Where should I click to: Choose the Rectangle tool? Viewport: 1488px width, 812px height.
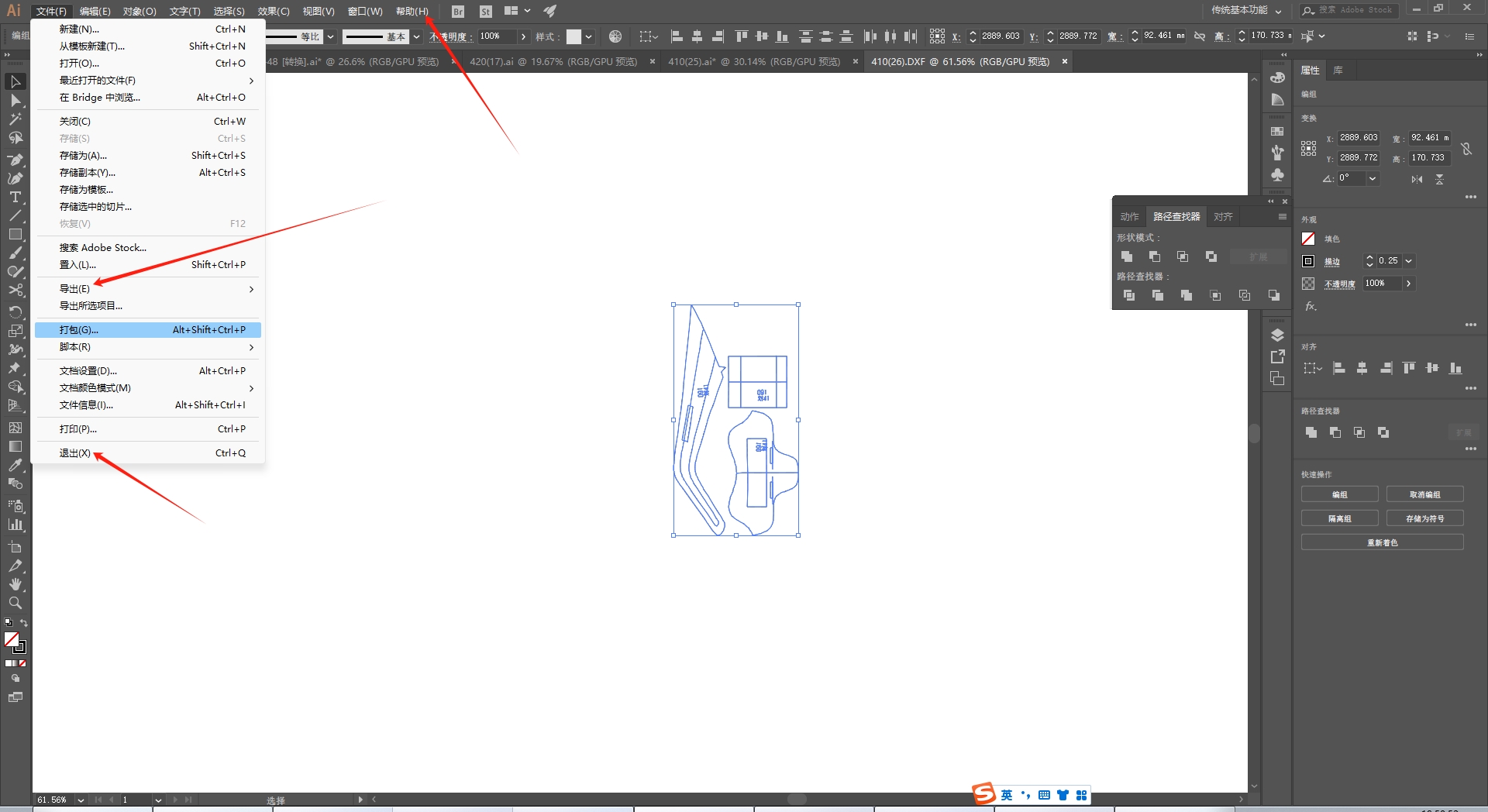coord(15,234)
